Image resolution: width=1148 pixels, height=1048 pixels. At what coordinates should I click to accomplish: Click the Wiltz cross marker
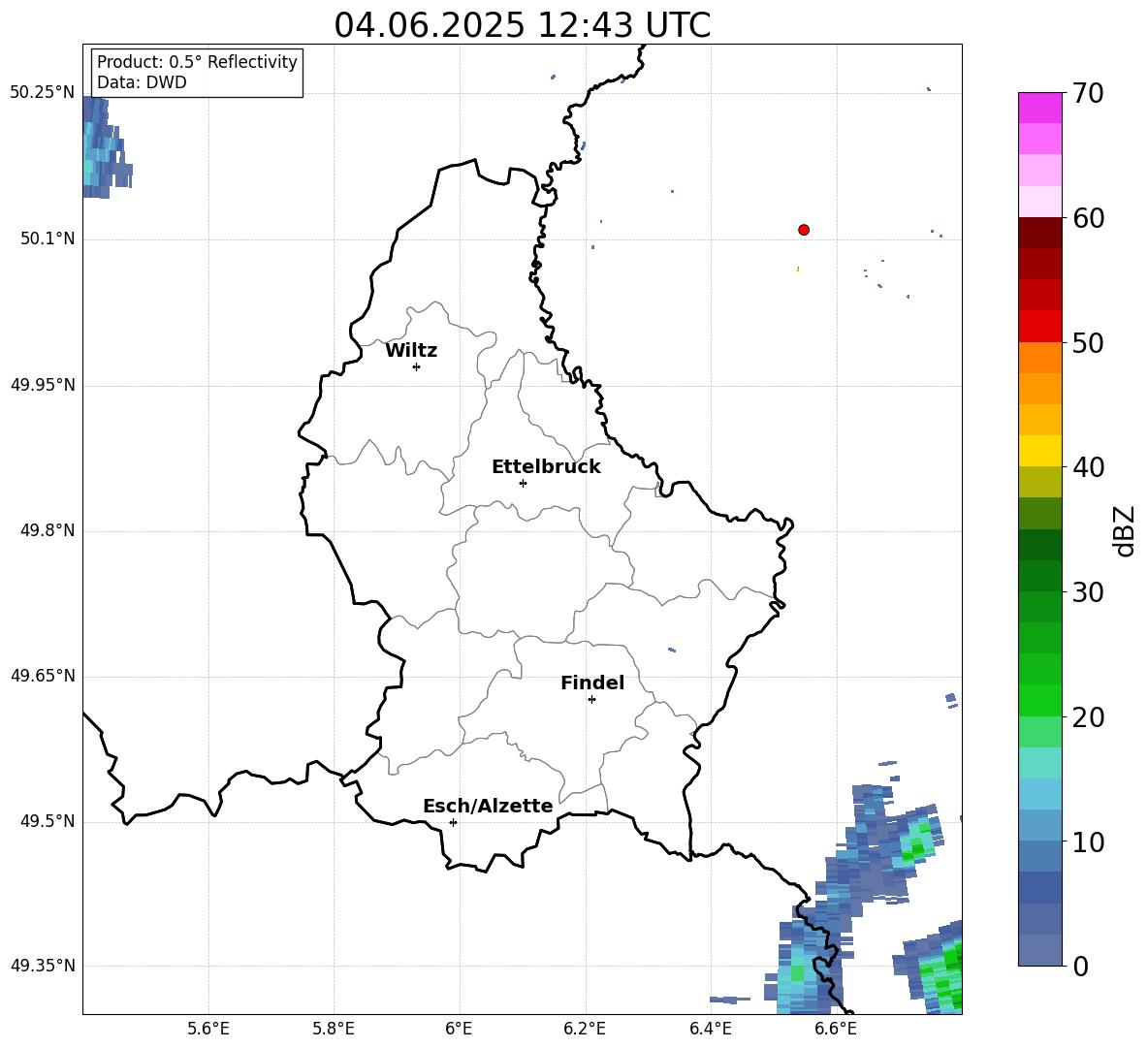pos(417,367)
